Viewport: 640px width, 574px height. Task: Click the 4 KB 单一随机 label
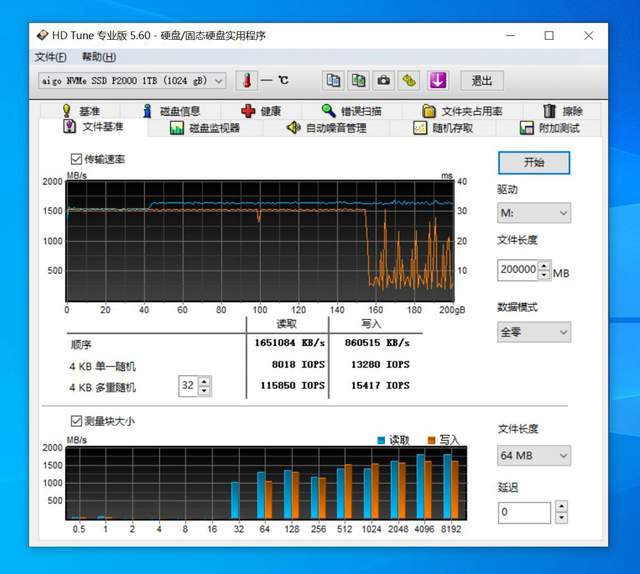tap(102, 367)
